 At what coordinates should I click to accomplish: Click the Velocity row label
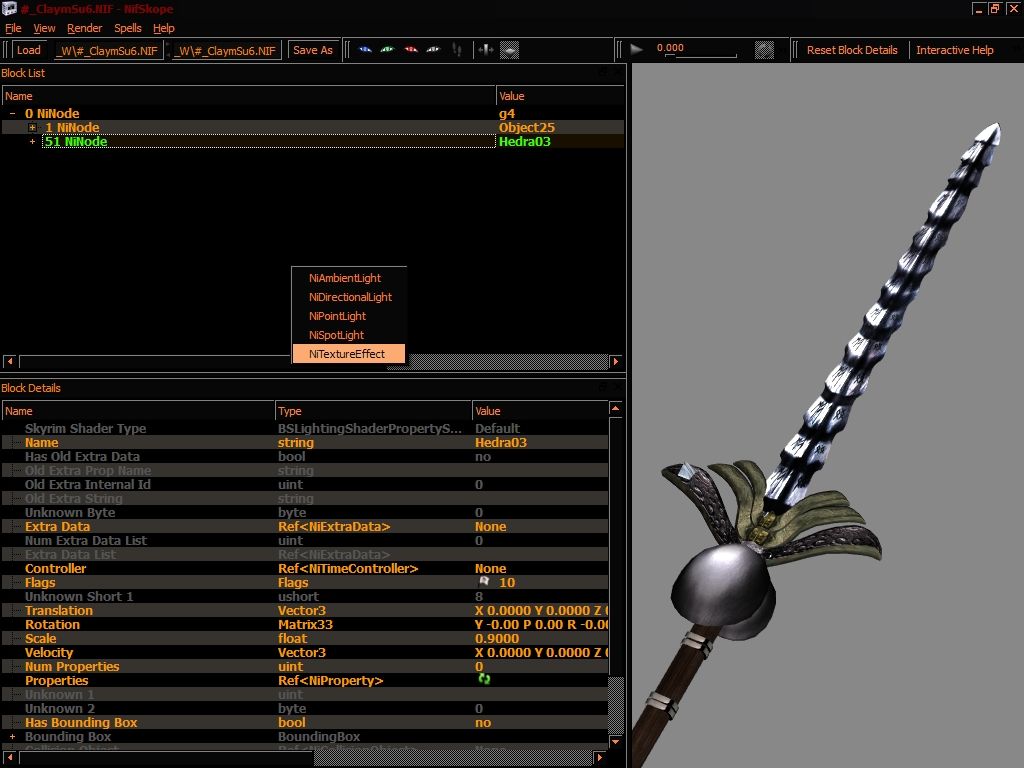coord(49,652)
